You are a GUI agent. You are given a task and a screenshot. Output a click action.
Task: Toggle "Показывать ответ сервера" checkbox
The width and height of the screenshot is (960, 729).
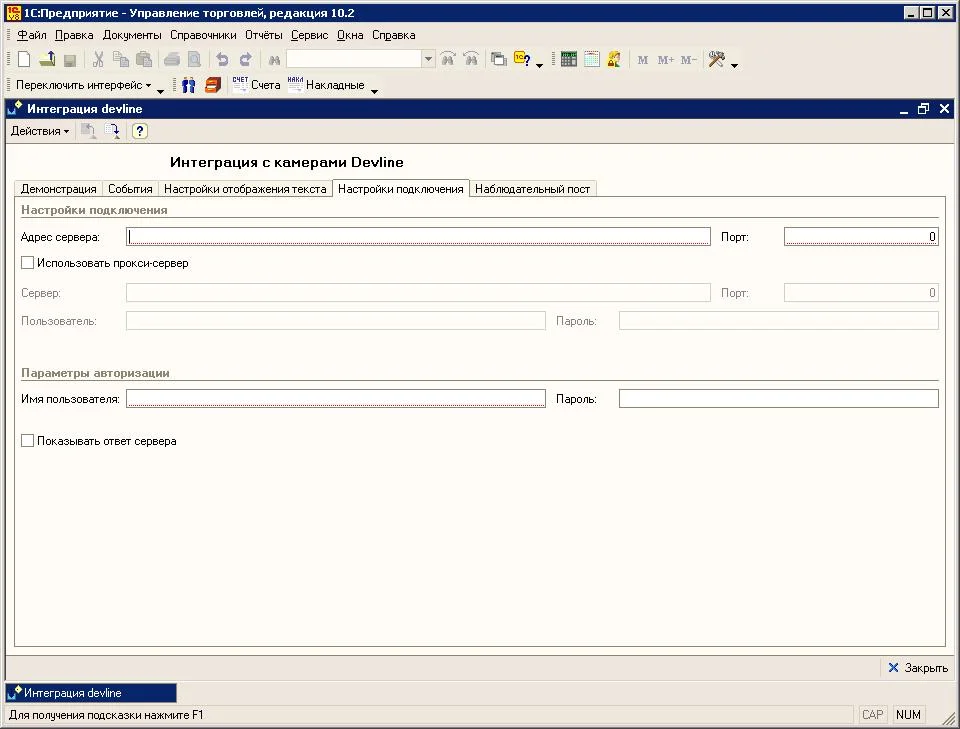click(28, 440)
